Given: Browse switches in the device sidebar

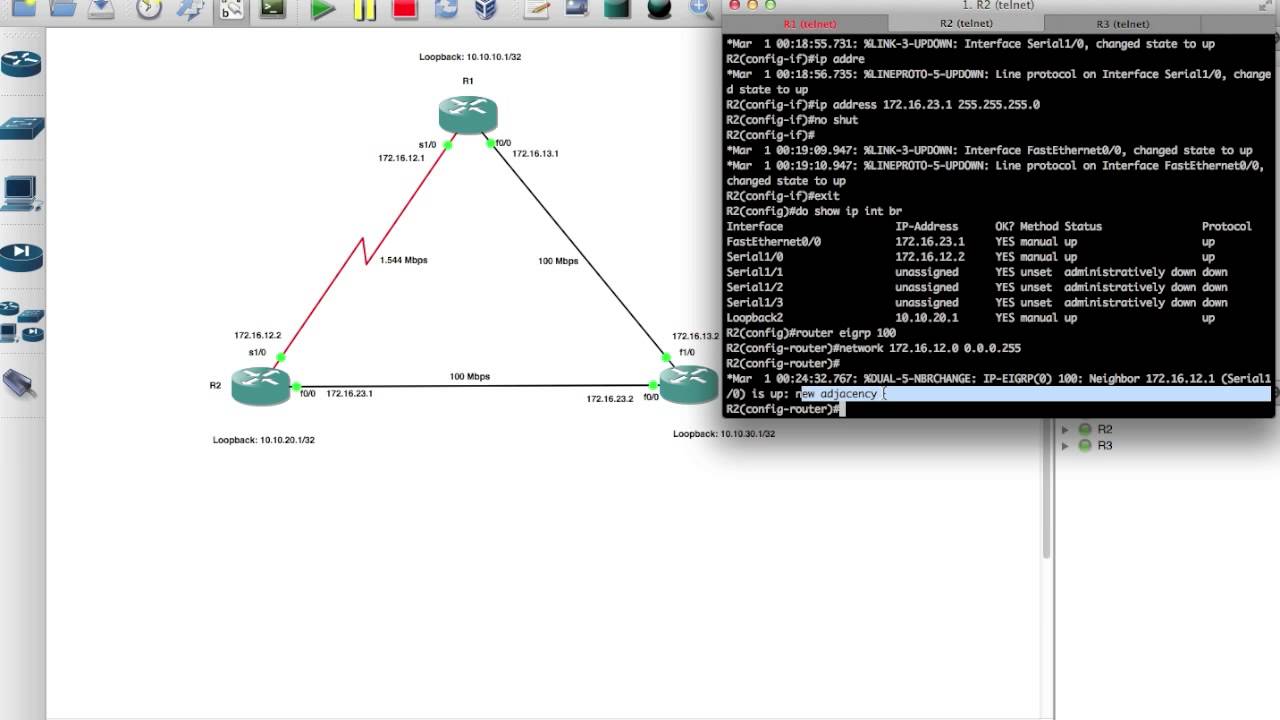Looking at the screenshot, I should (x=21, y=127).
